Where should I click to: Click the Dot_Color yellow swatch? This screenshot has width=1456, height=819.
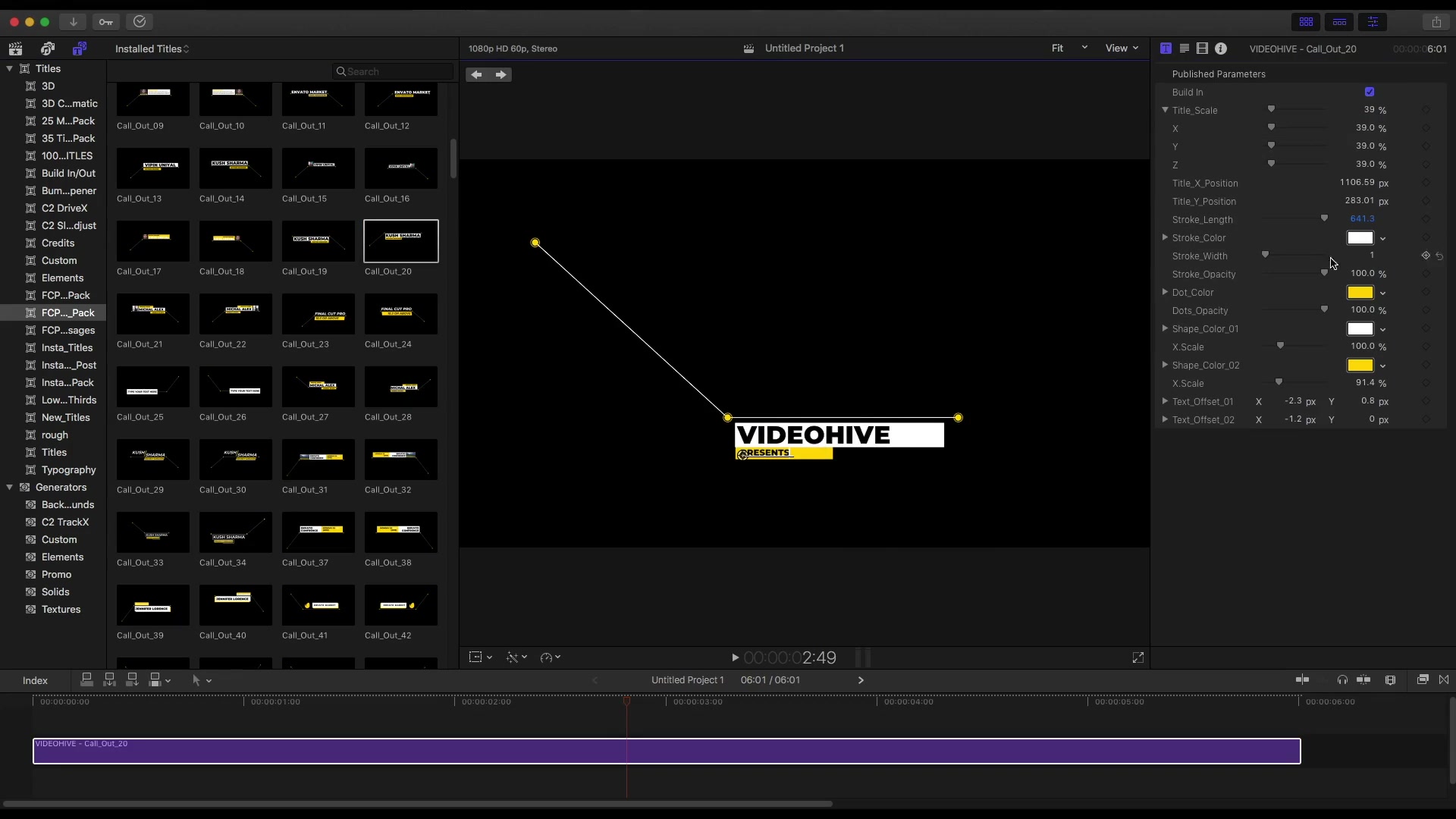(1360, 293)
